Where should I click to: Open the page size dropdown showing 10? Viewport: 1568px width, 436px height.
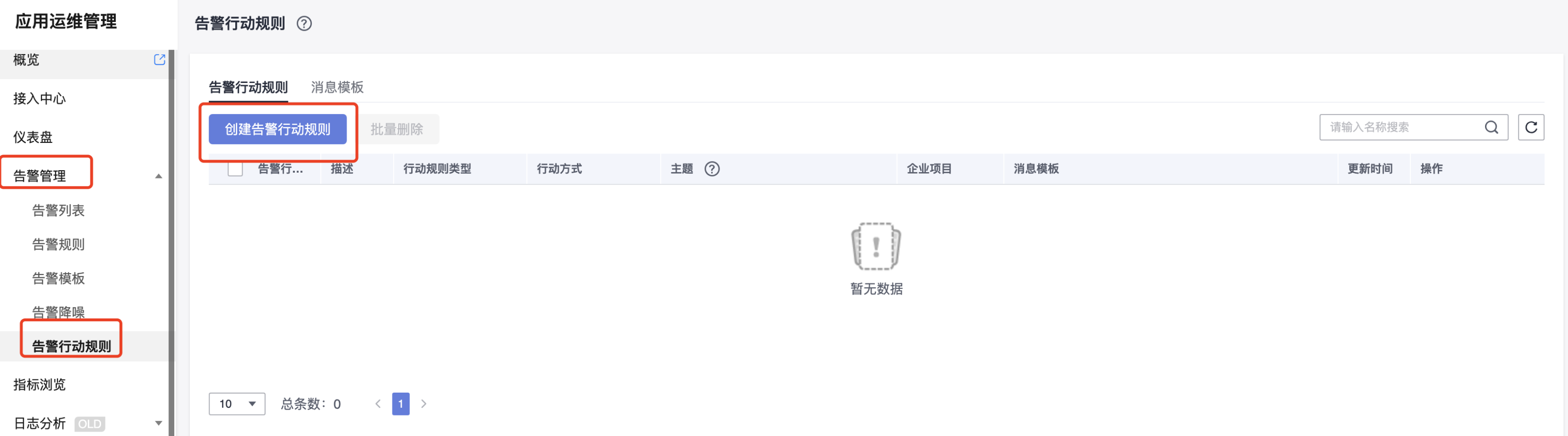pyautogui.click(x=237, y=404)
